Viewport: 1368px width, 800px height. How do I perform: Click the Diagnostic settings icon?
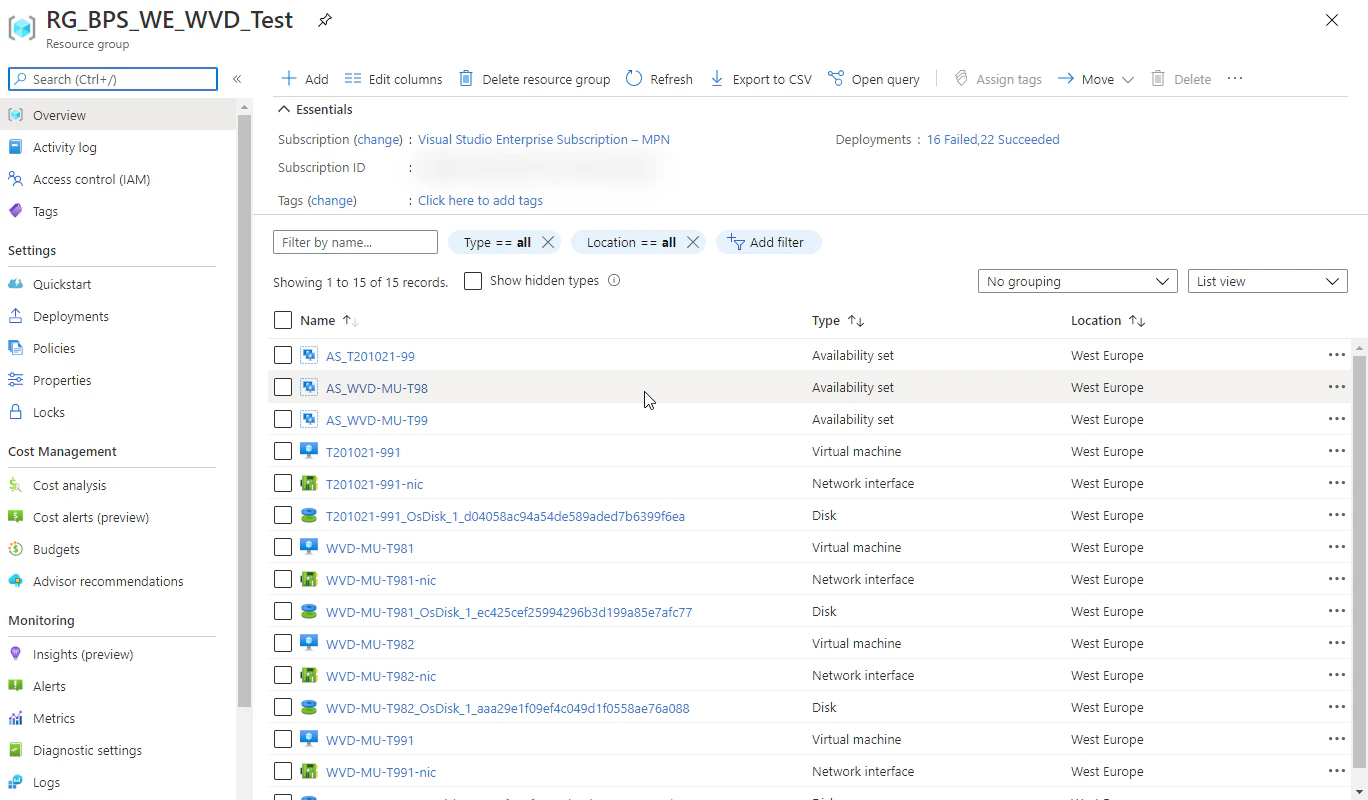[15, 750]
